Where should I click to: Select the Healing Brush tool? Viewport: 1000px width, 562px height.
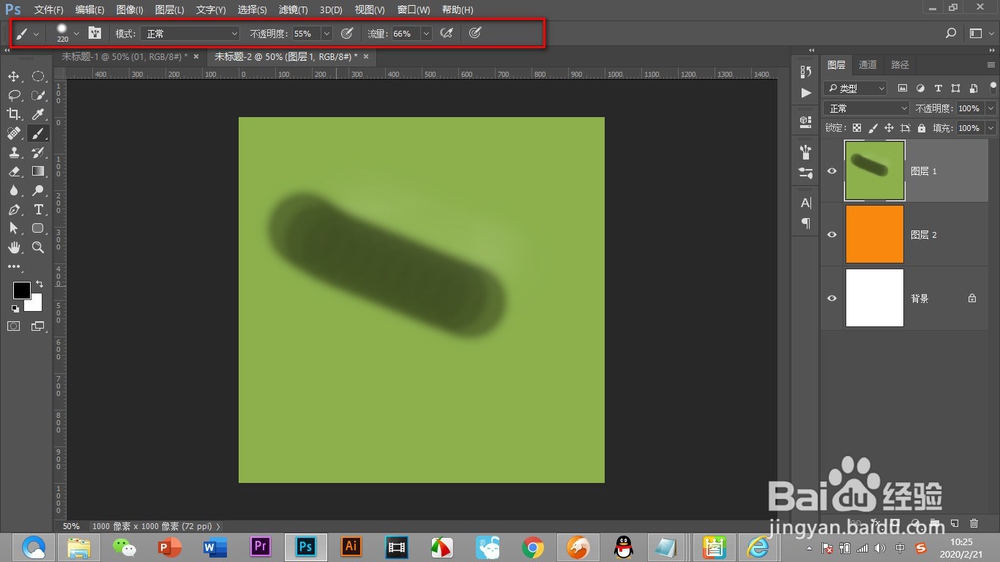[13, 133]
